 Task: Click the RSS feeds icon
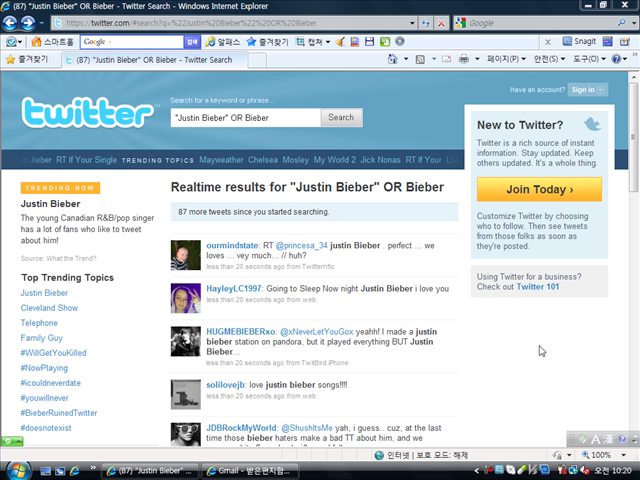[x=420, y=60]
